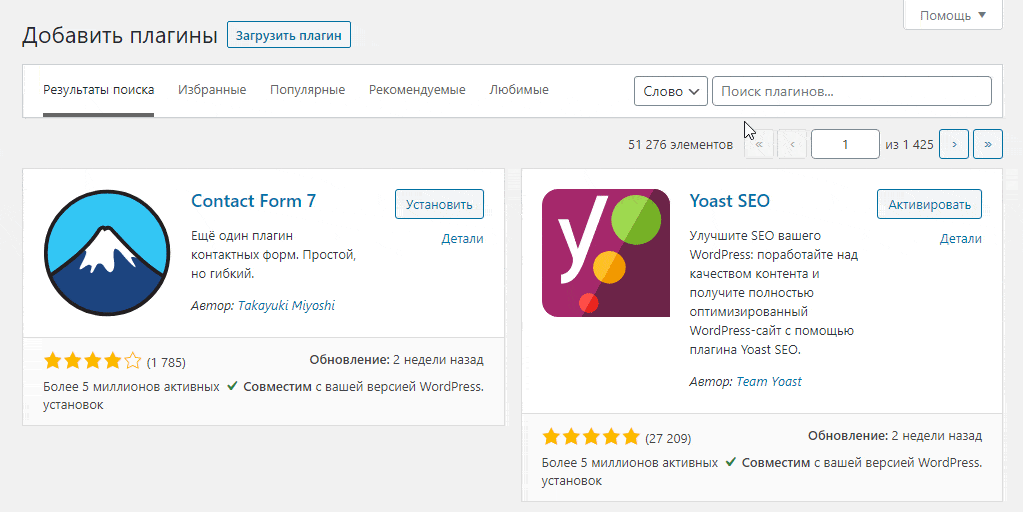Open the Слово search type dropdown
Image resolution: width=1023 pixels, height=512 pixels.
click(x=671, y=91)
